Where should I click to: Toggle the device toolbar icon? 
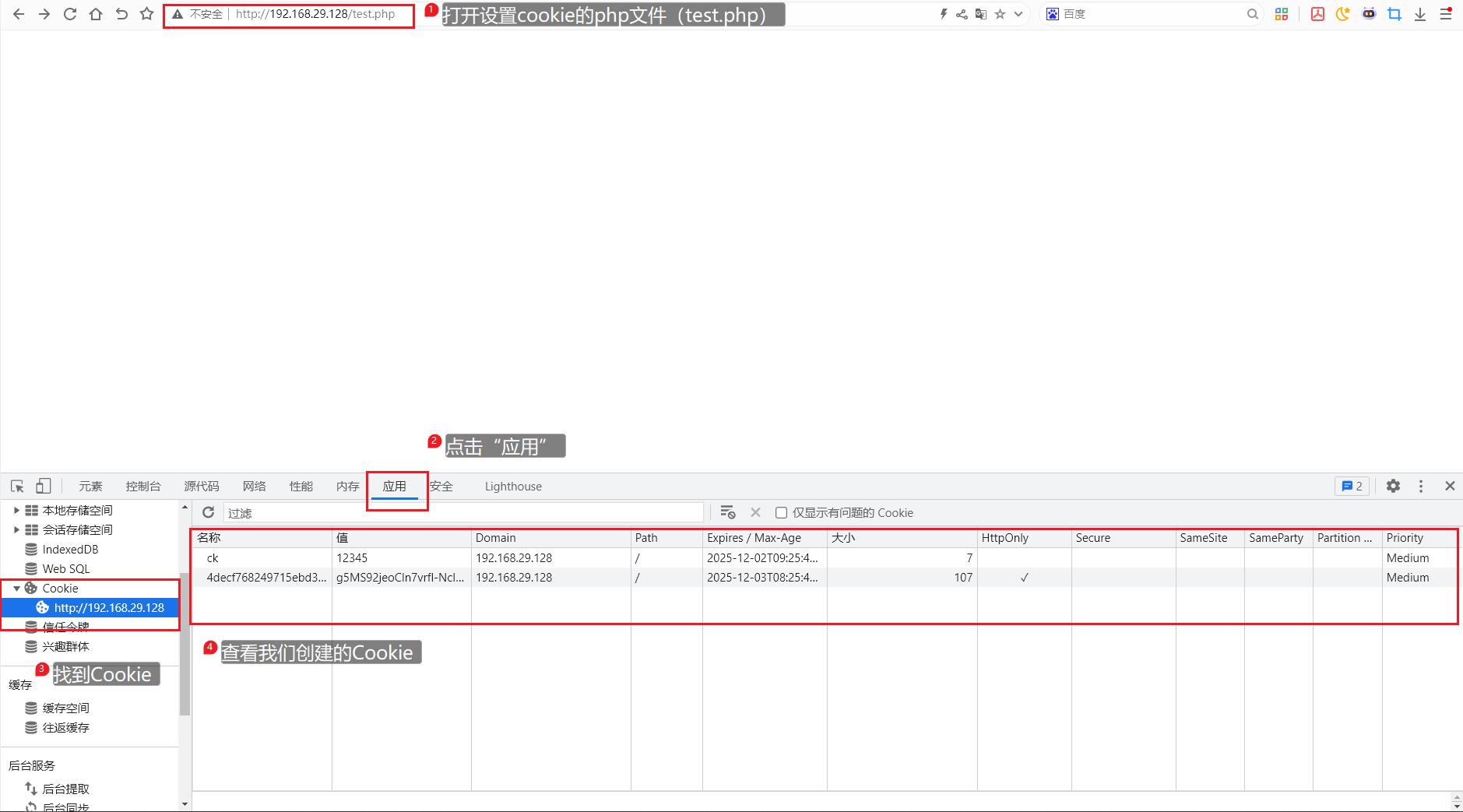[x=44, y=486]
